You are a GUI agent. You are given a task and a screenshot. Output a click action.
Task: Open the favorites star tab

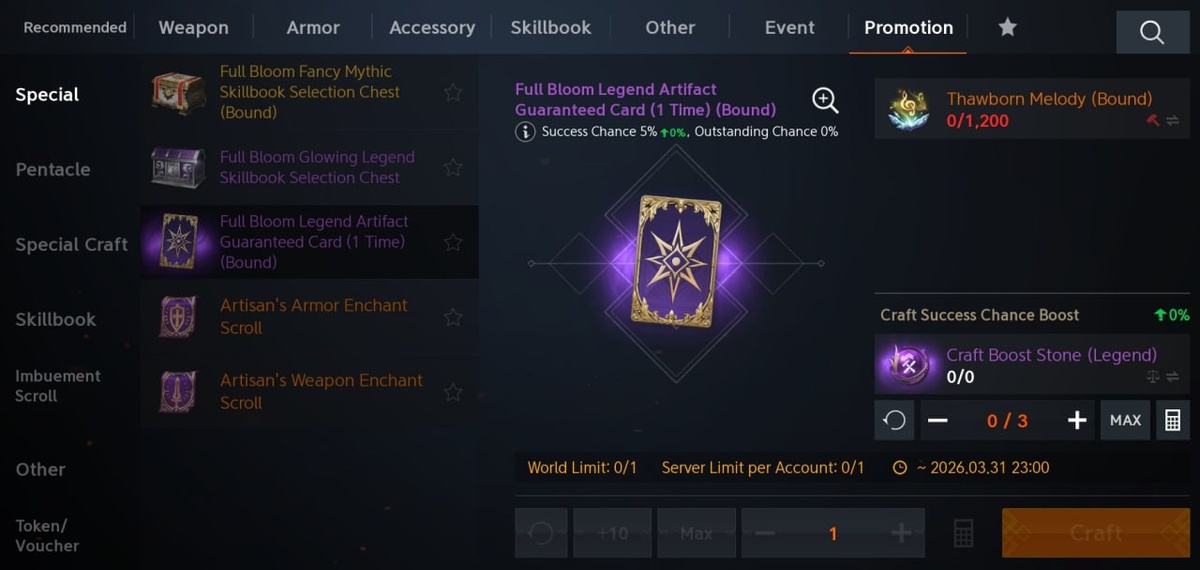[x=1007, y=28]
